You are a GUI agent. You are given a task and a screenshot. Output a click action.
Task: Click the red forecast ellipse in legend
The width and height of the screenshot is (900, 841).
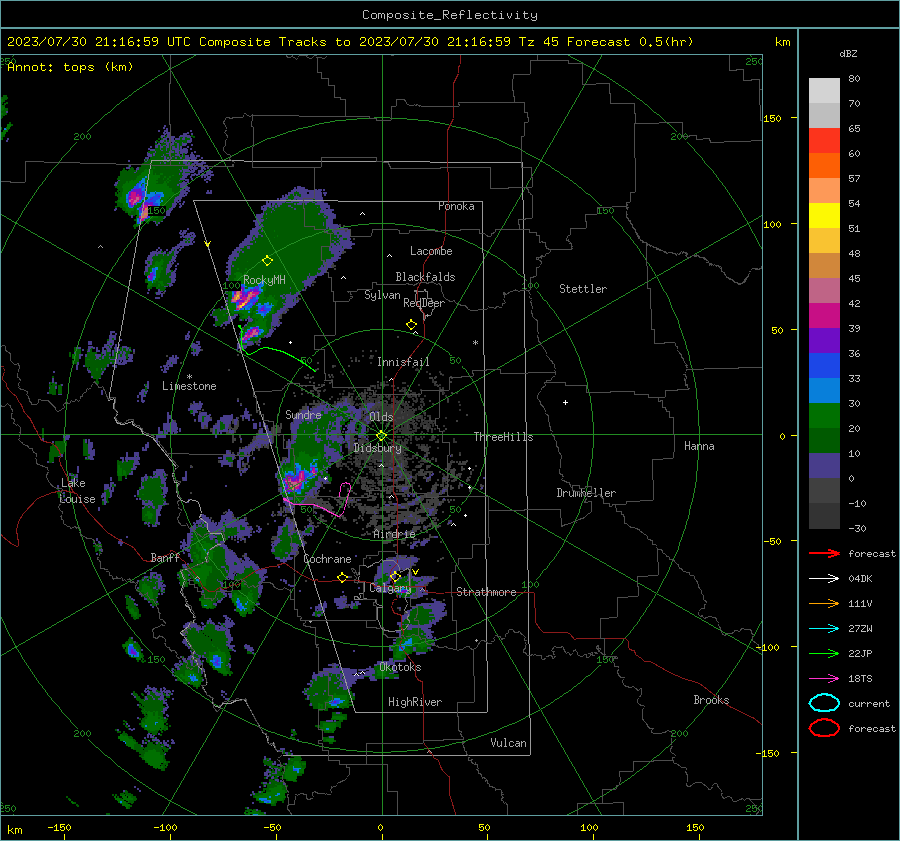pos(824,728)
